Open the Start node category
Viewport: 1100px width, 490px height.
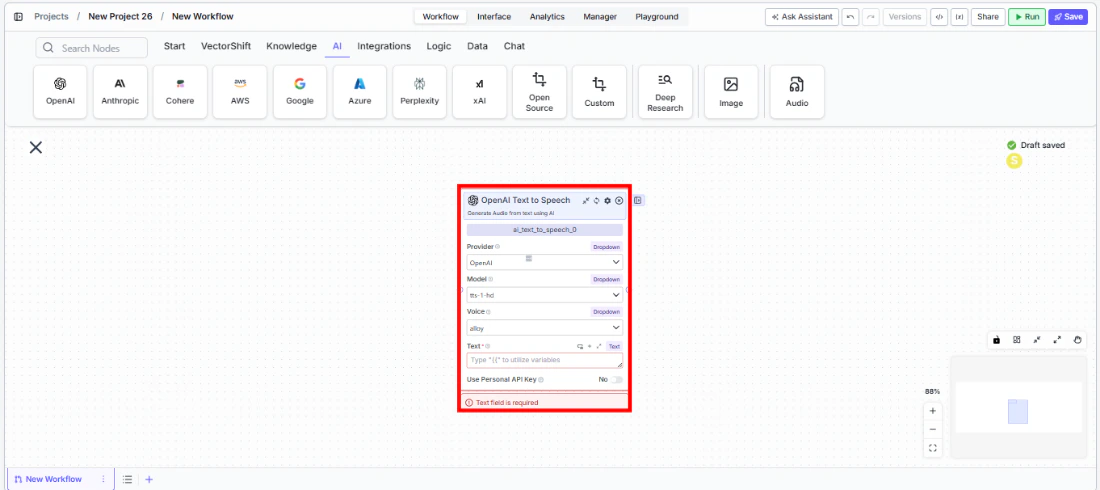coord(175,46)
